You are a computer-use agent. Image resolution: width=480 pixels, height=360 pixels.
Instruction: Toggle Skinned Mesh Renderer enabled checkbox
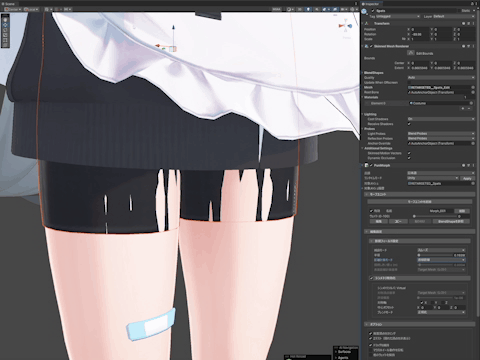pos(371,46)
